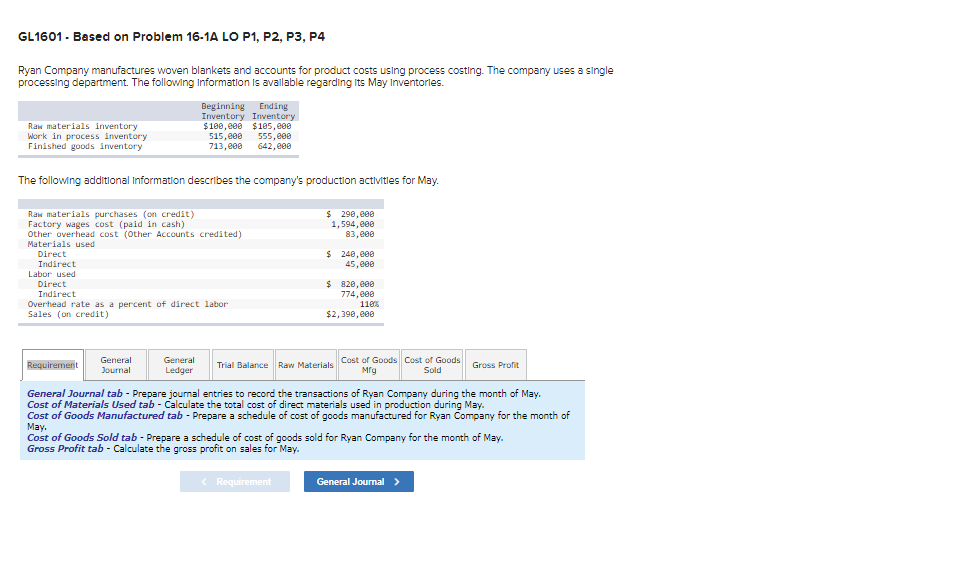Click the $100,000 raw materials beginning value

coord(223,126)
